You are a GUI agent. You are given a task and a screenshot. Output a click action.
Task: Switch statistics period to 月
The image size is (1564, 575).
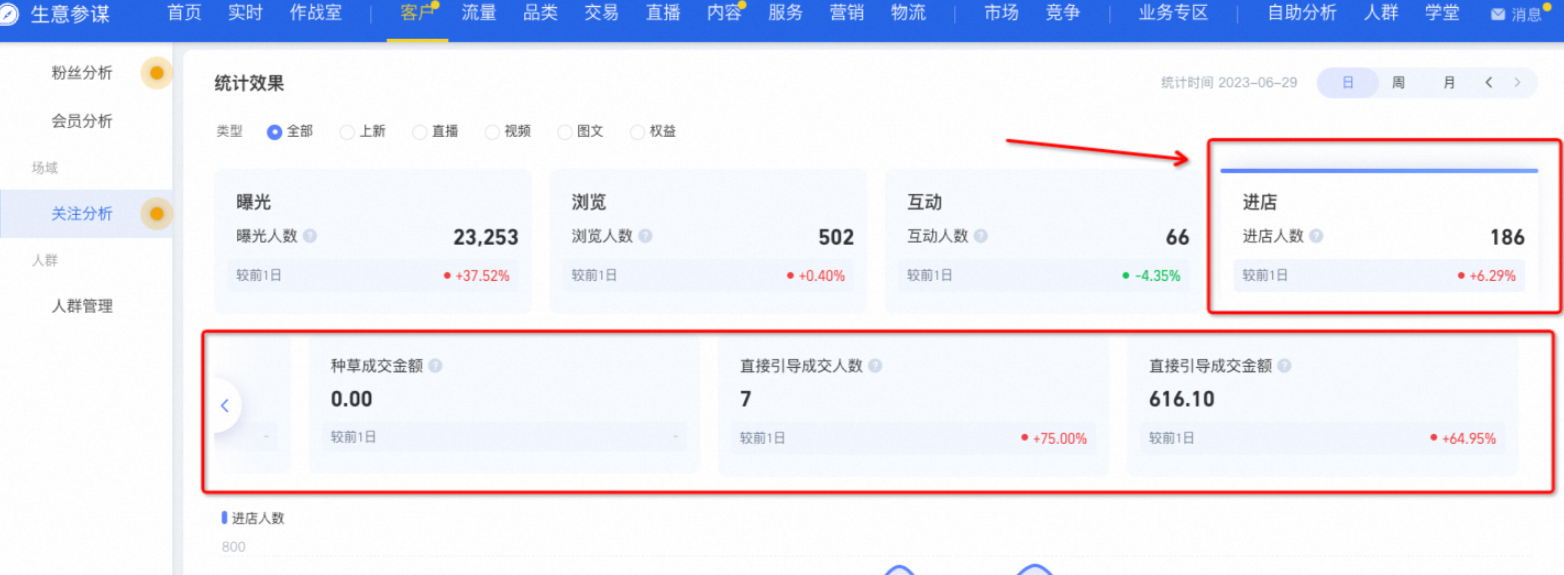[x=1449, y=83]
